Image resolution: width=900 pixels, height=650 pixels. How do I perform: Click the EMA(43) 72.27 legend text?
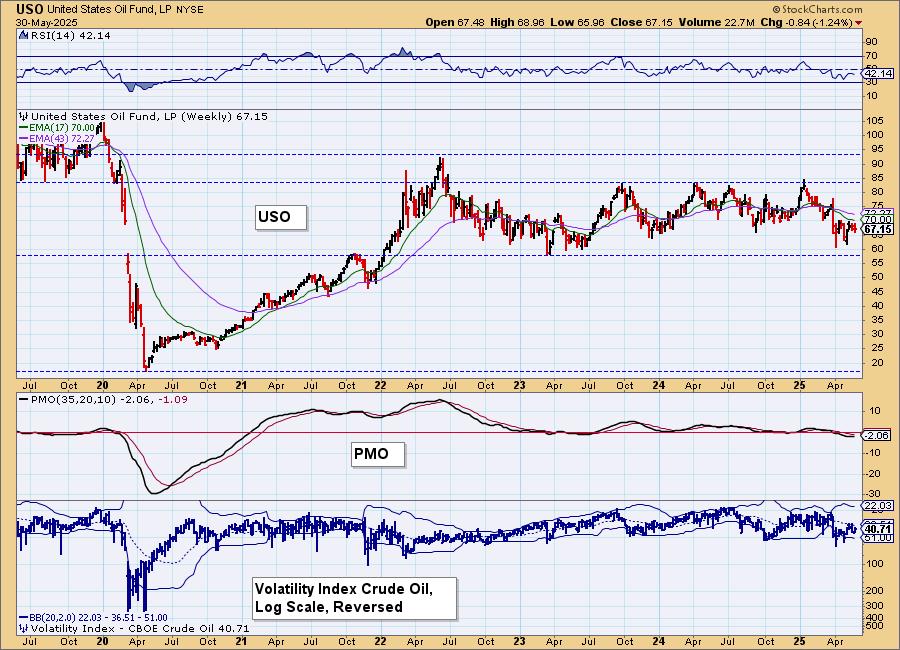pyautogui.click(x=62, y=138)
